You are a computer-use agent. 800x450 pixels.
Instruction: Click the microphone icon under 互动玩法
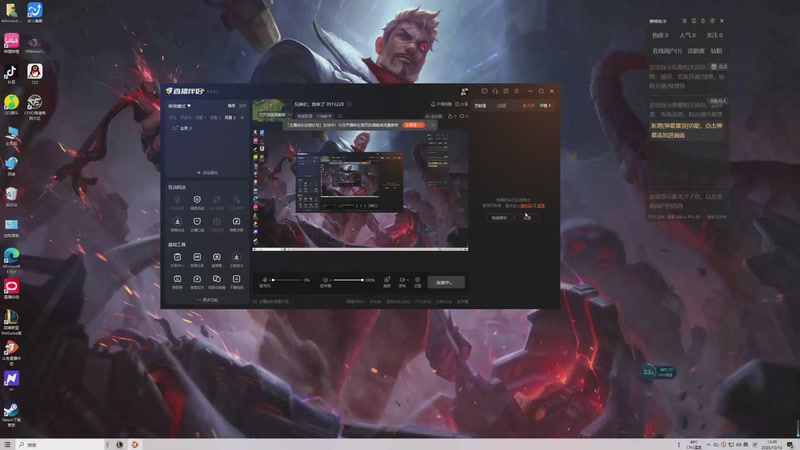[177, 199]
